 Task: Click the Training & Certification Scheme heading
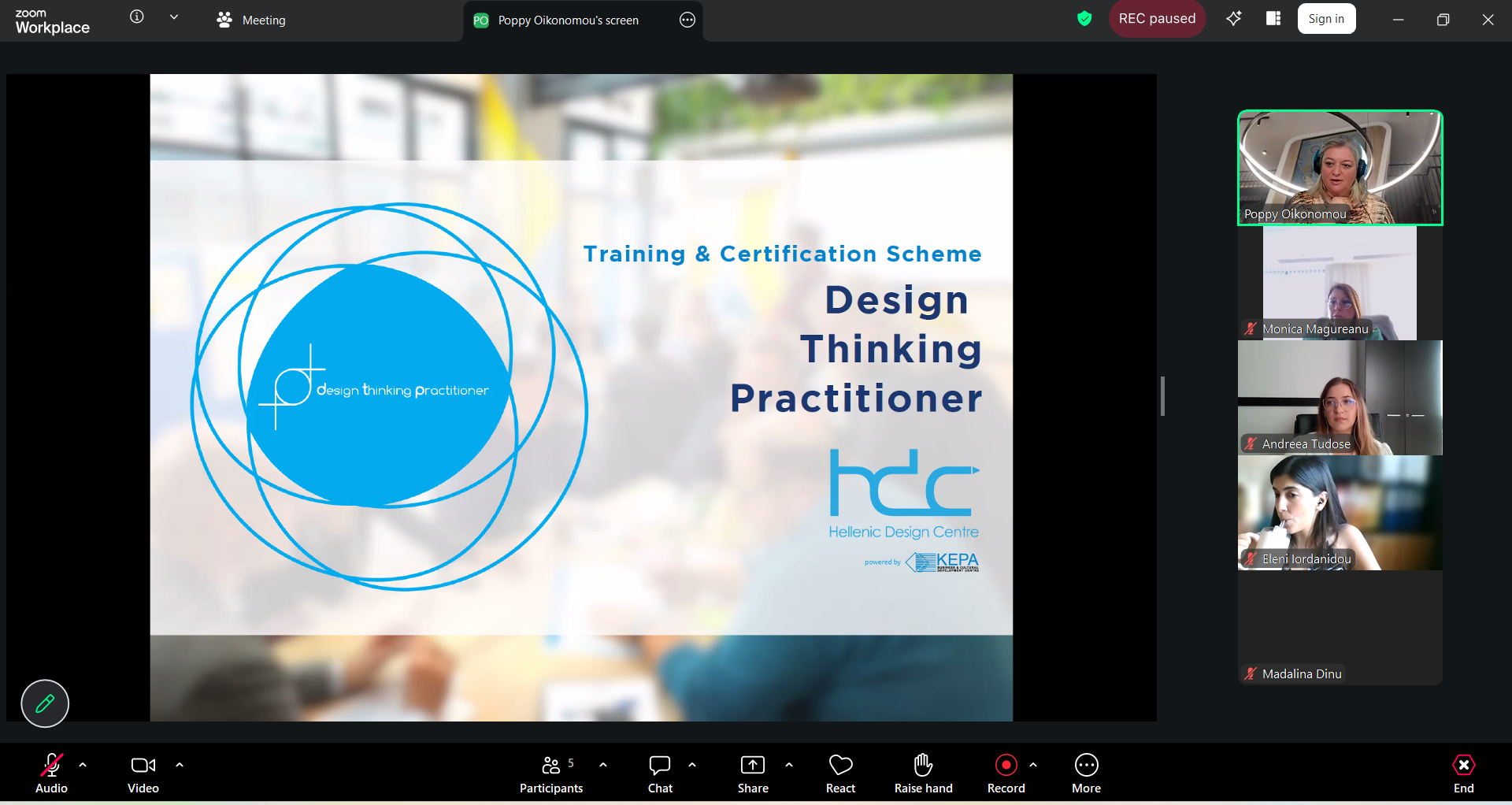tap(783, 254)
